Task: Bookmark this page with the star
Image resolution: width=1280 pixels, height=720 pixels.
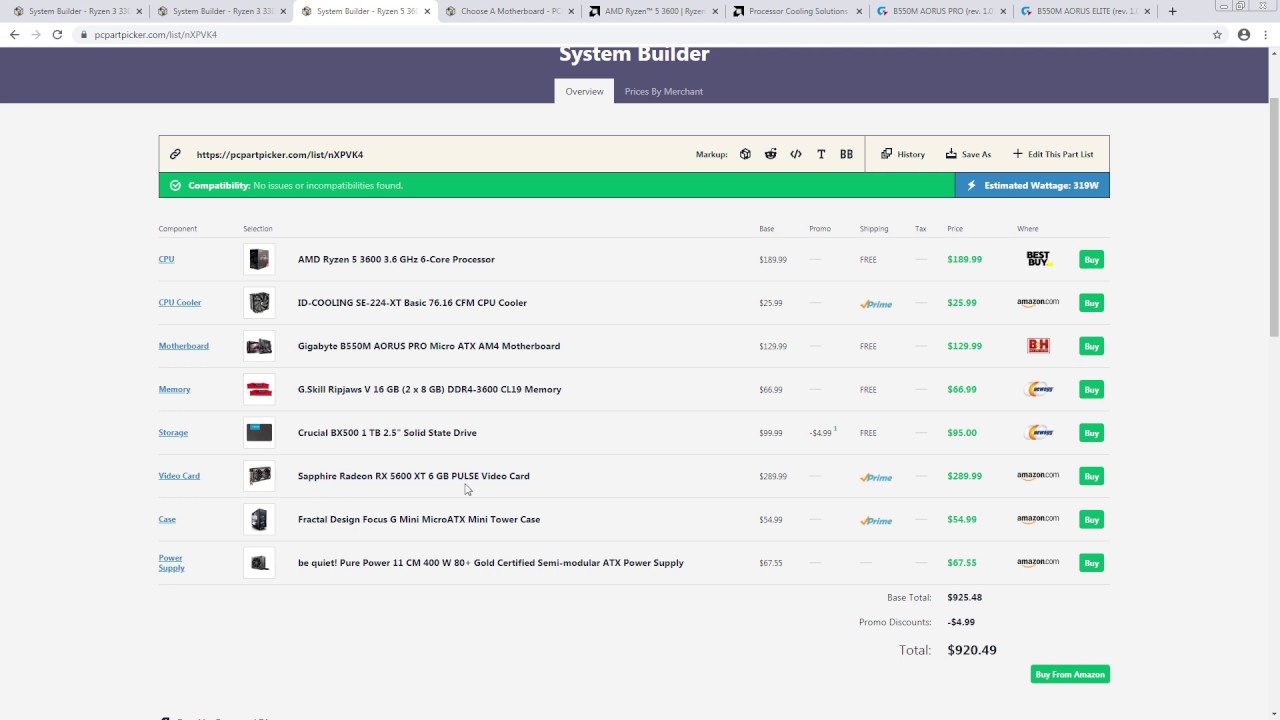Action: [1217, 34]
